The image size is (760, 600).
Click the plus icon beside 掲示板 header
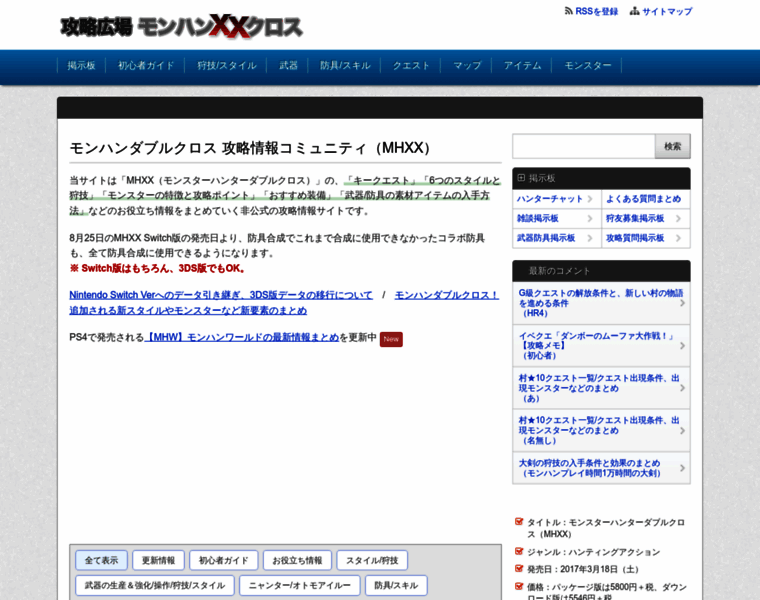point(521,178)
